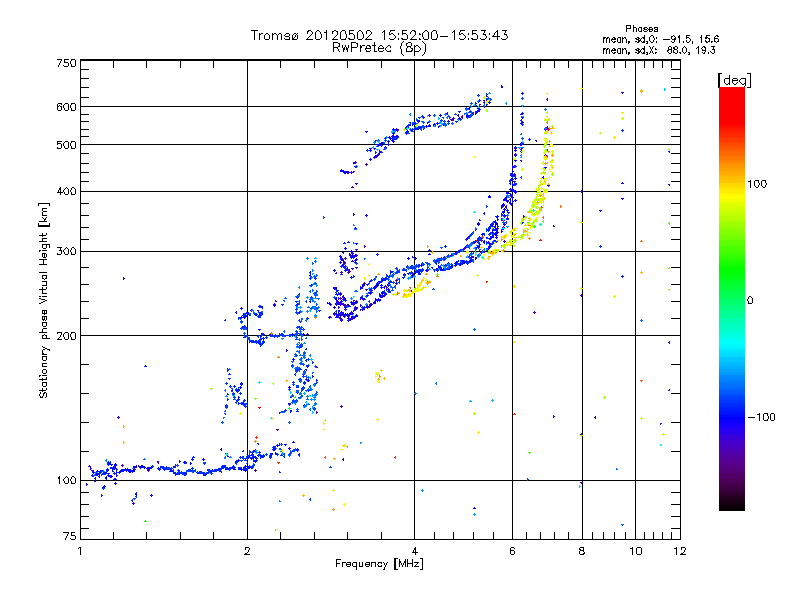Click the 'Phases' header text
800x600 pixels.
pos(641,29)
